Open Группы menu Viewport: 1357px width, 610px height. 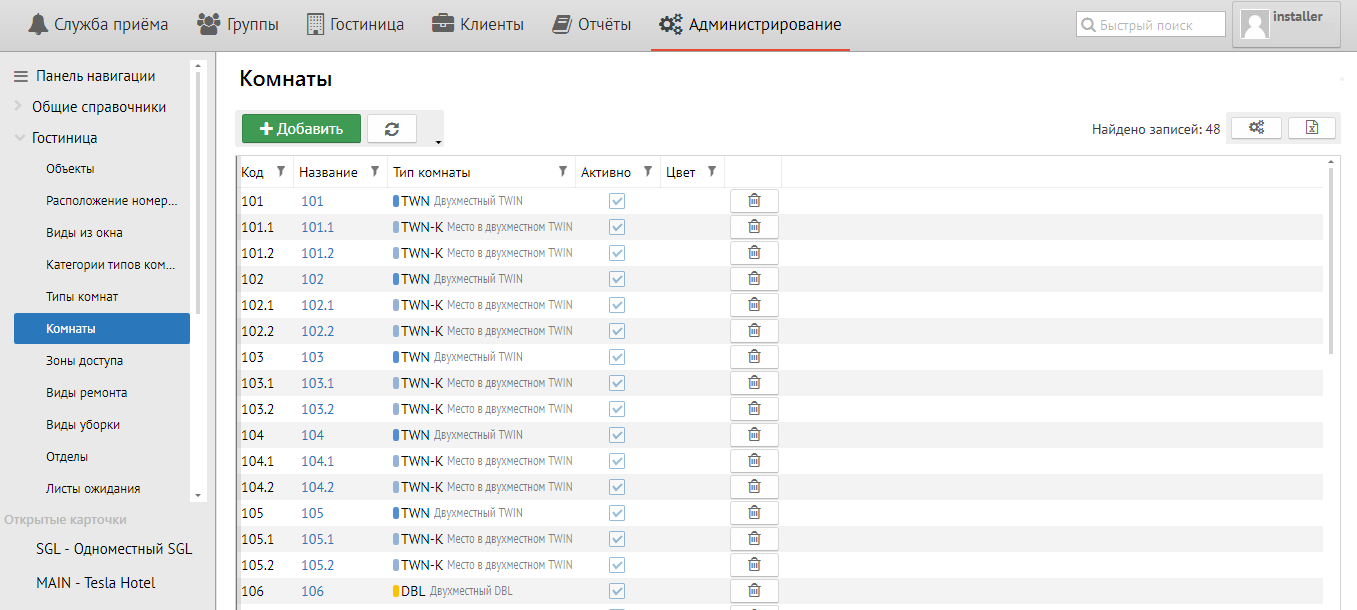coord(238,24)
